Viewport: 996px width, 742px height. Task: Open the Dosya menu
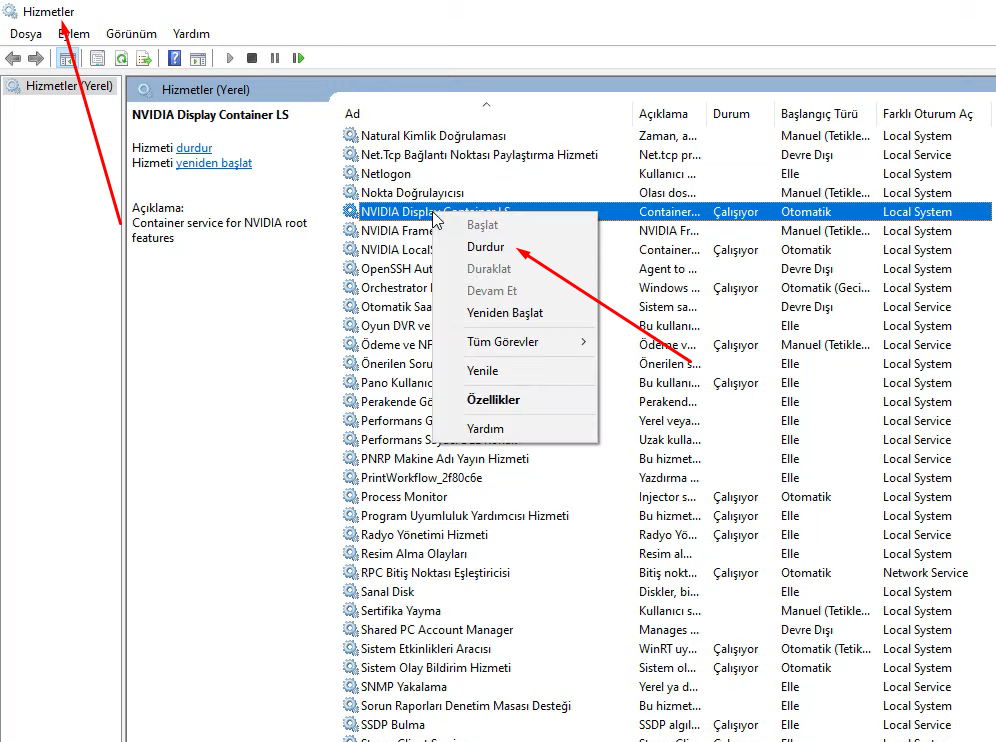26,34
